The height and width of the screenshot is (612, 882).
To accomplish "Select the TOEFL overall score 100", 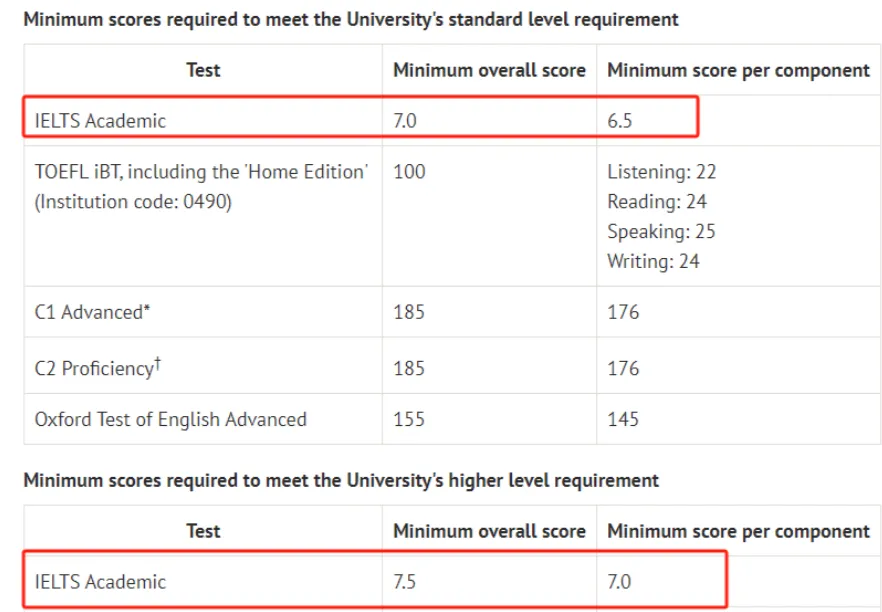I will [409, 172].
